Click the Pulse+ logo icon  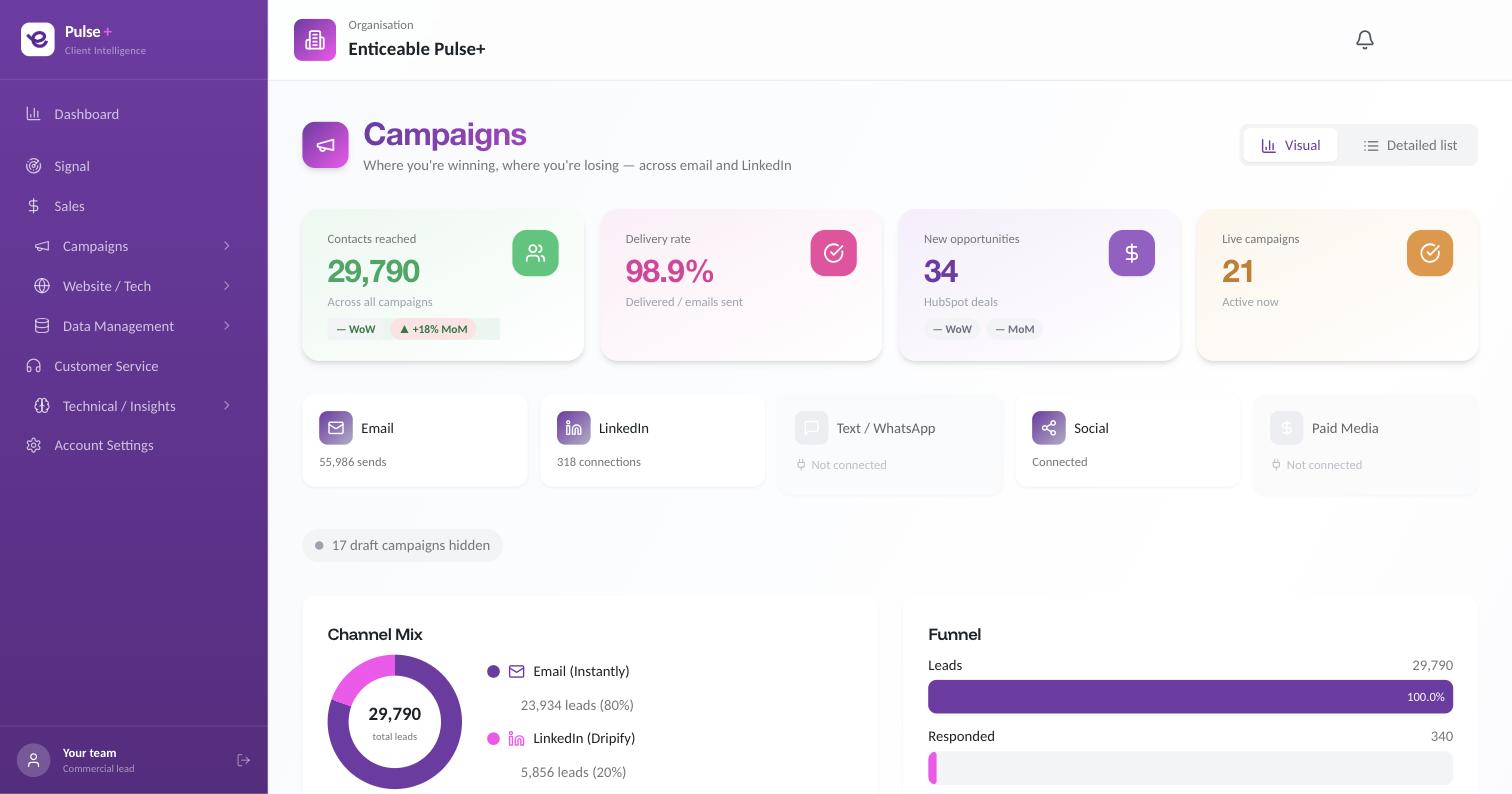[x=38, y=39]
